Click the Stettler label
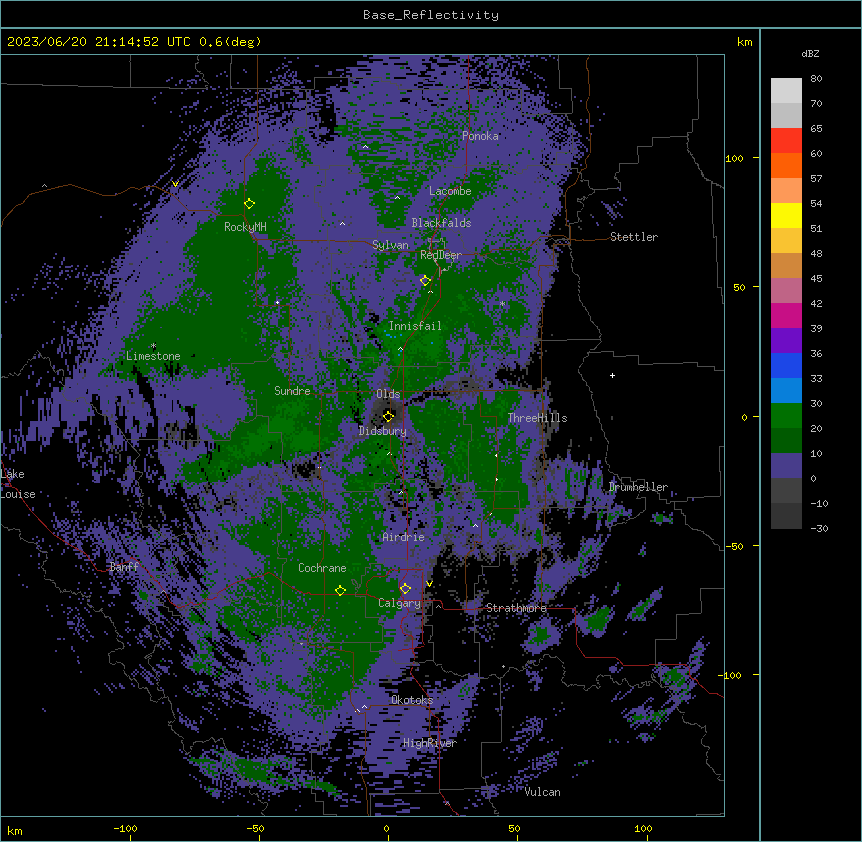Screen dimensions: 862x842 tap(634, 237)
